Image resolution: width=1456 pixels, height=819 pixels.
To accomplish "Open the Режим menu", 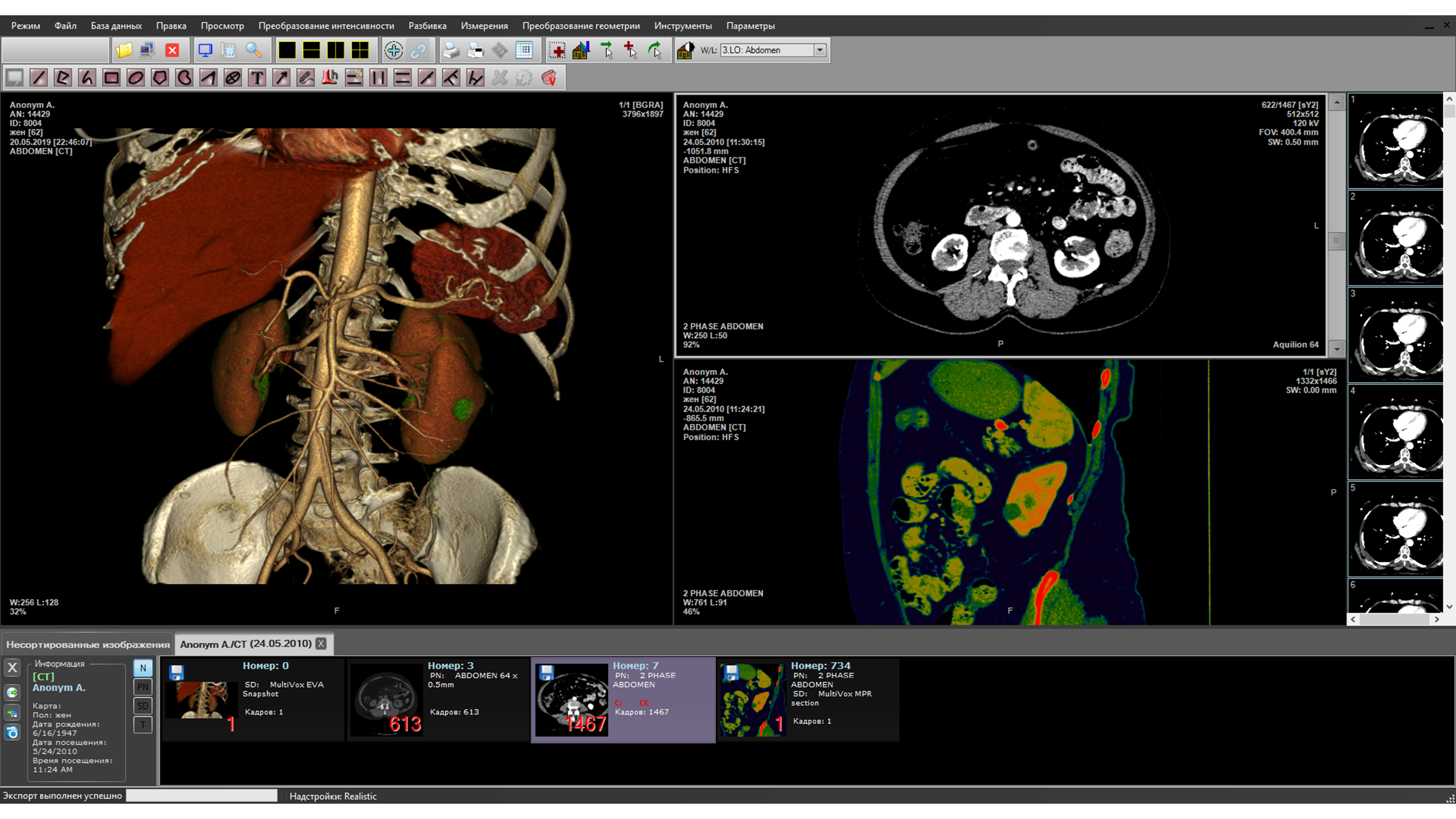I will pyautogui.click(x=25, y=26).
